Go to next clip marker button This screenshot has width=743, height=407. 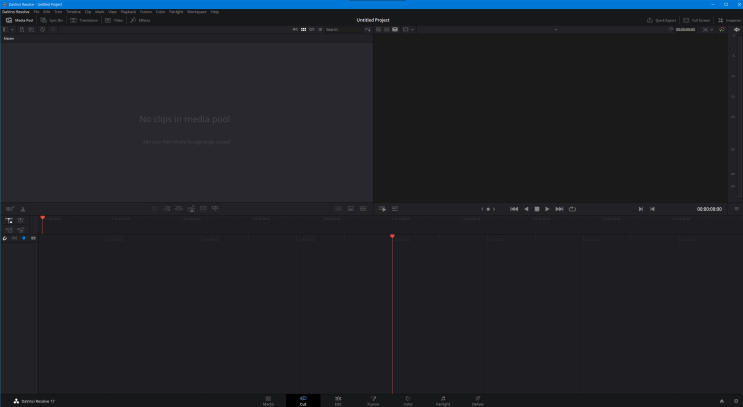point(641,209)
